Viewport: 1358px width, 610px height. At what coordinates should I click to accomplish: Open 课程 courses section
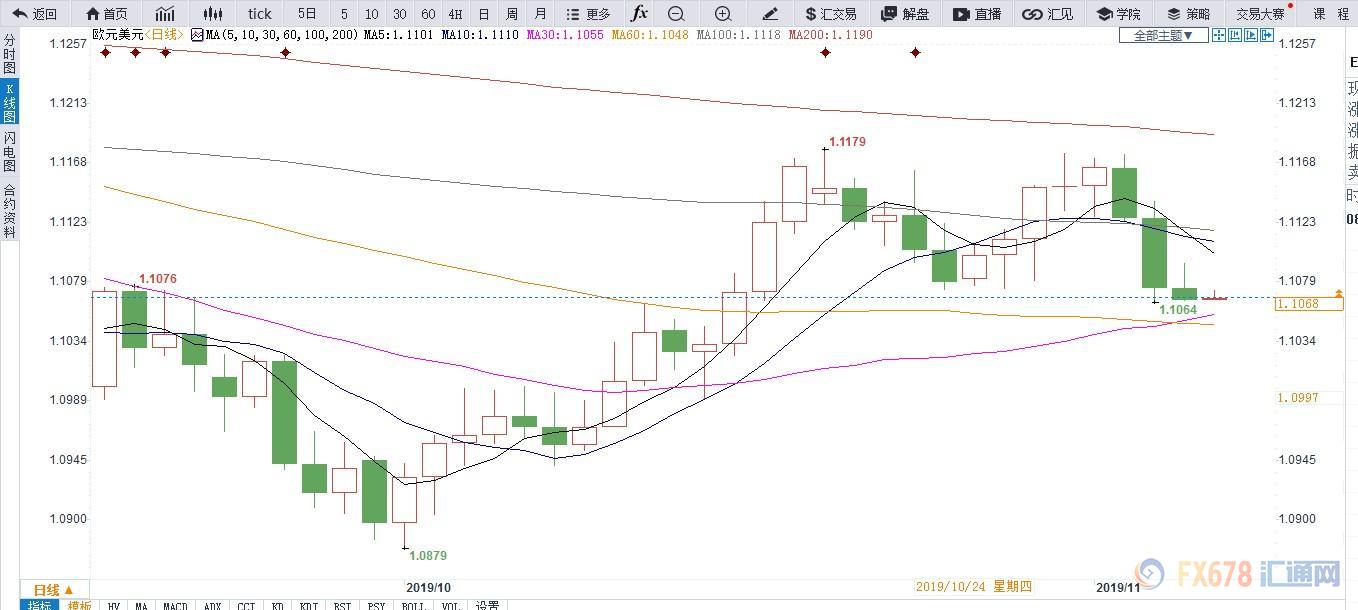(1331, 14)
